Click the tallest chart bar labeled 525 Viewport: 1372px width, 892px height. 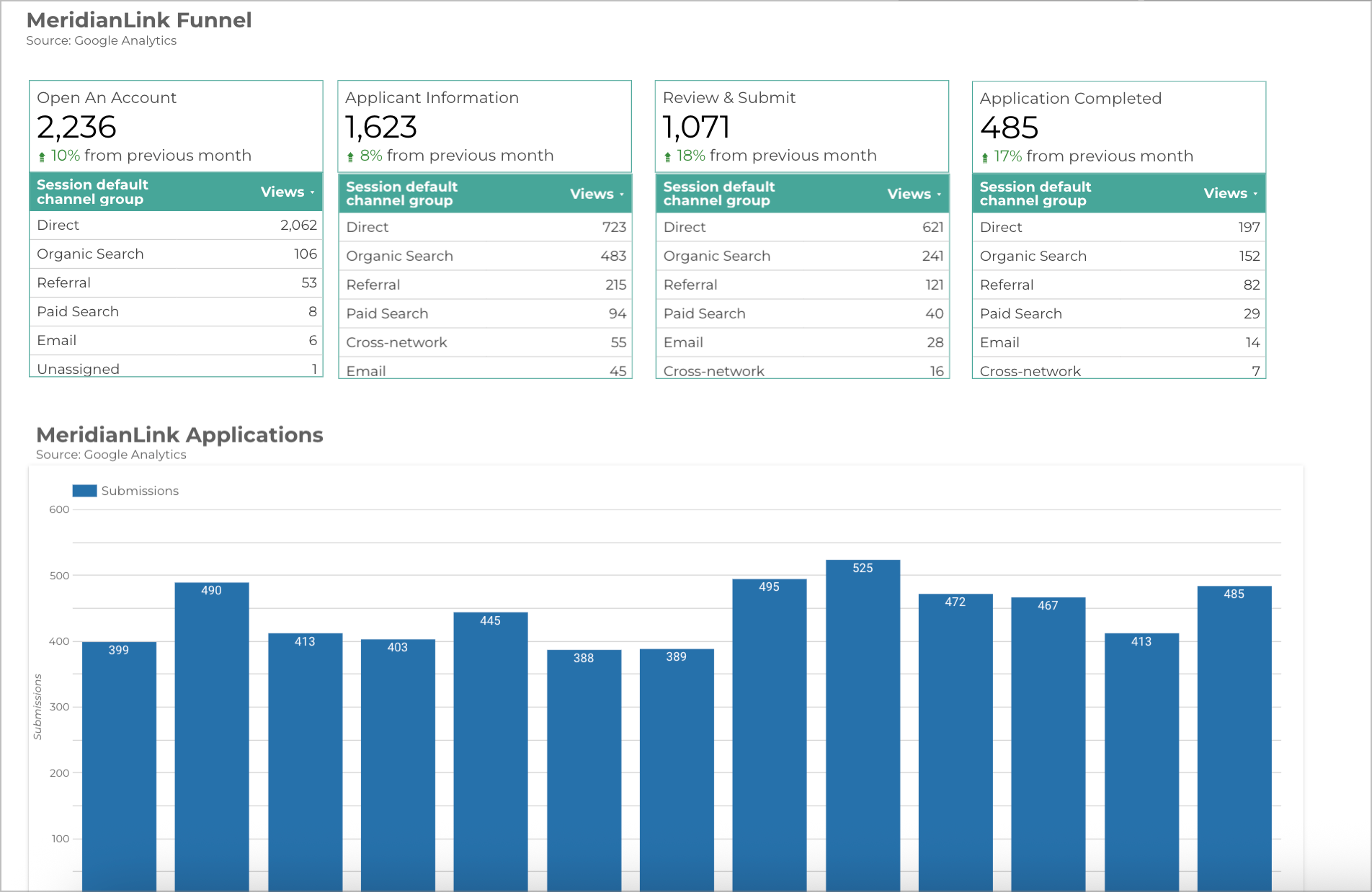863,725
